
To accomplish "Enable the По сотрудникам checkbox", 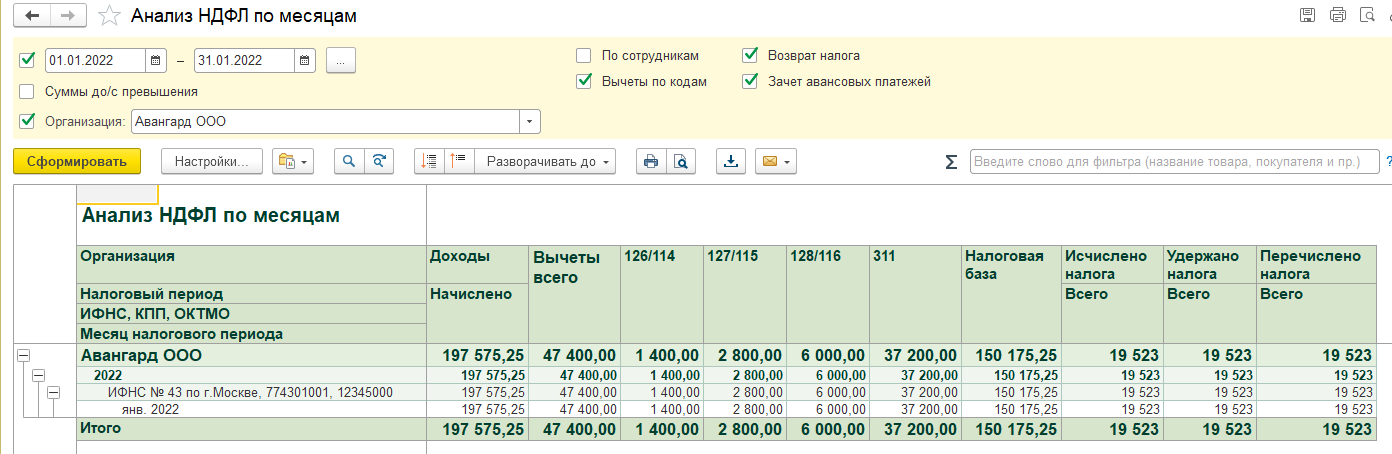I will tap(584, 56).
